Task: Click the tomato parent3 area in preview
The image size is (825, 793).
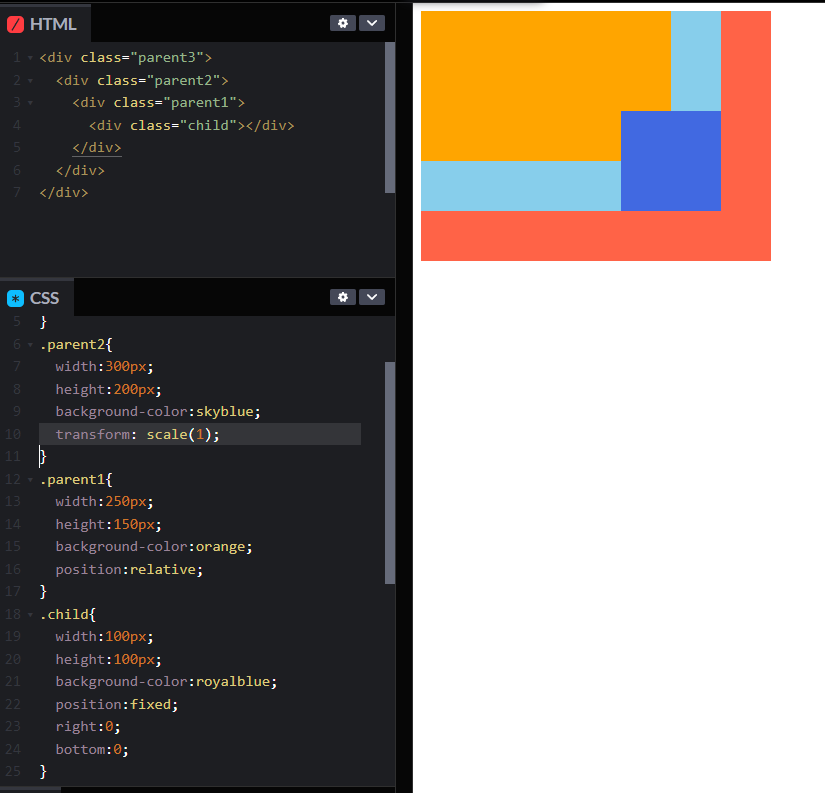Action: [596, 236]
